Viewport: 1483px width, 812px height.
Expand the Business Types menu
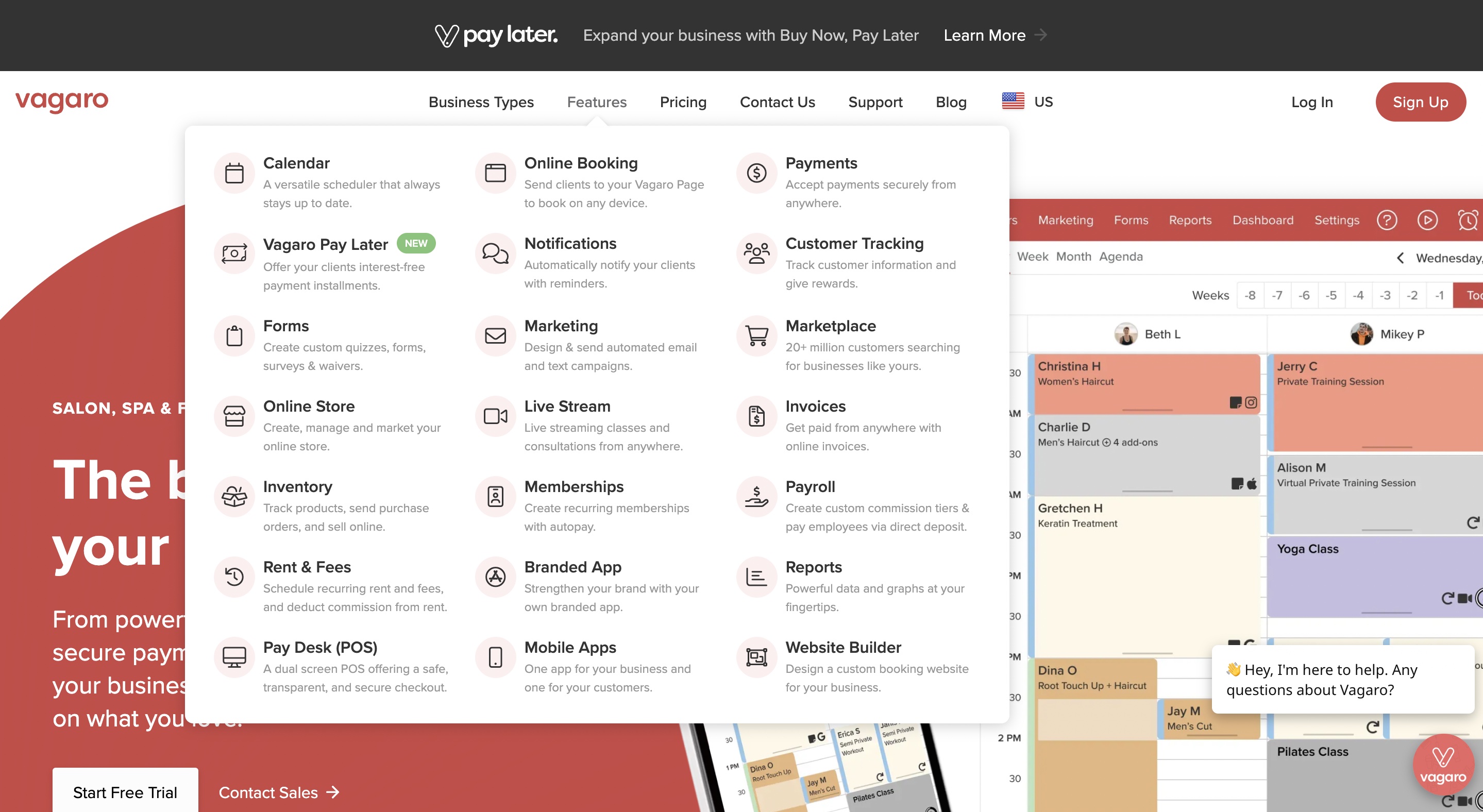point(481,102)
